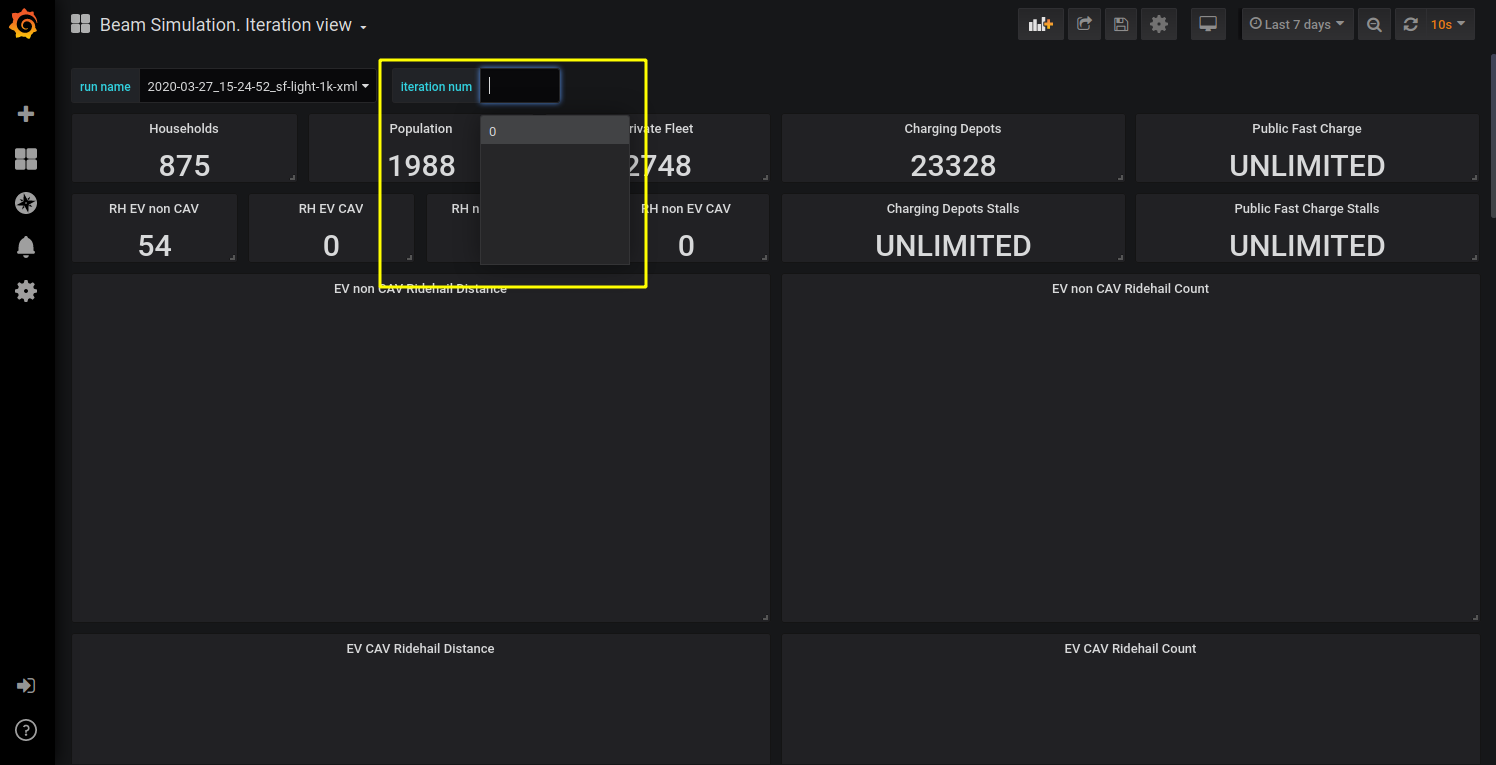Open the Last 7 days time picker

pyautogui.click(x=1297, y=24)
